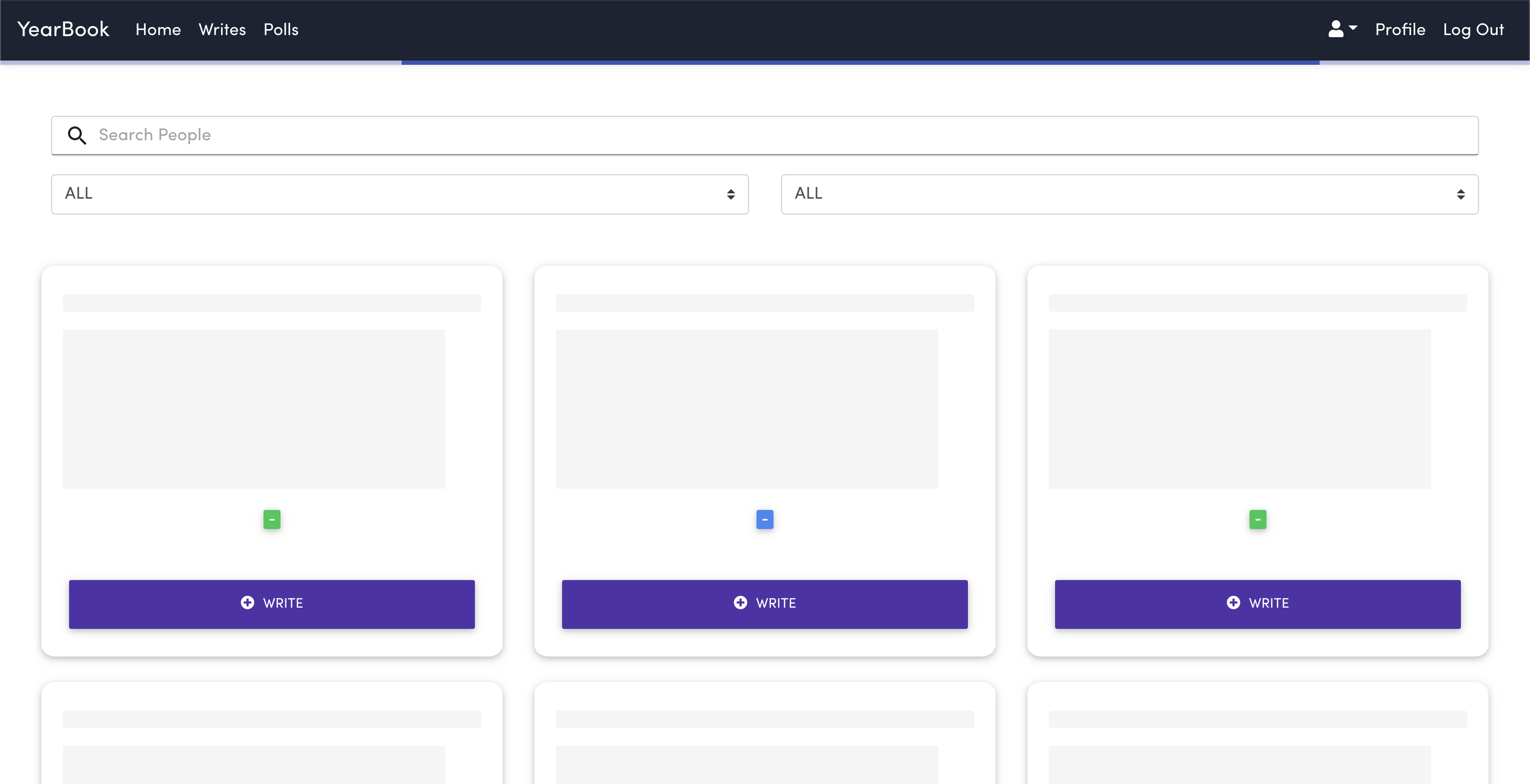Open the left ALL filter dropdown
The image size is (1530, 784).
tap(399, 194)
